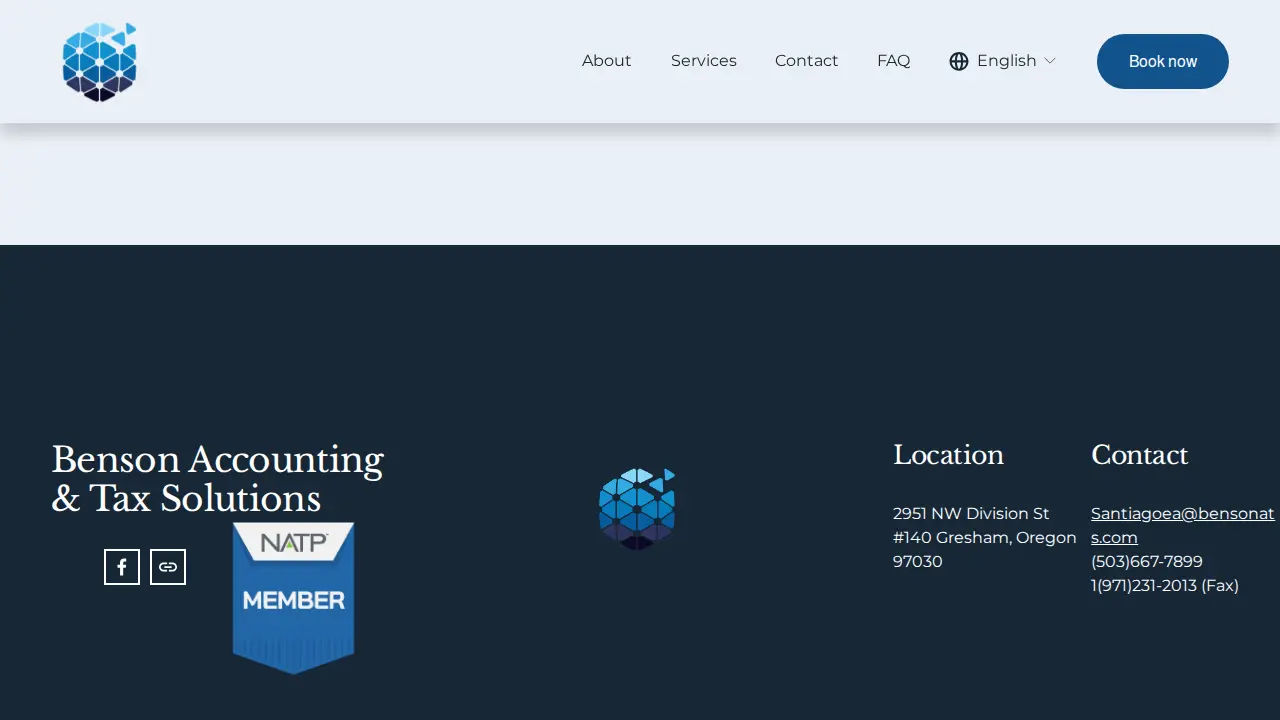Image resolution: width=1280 pixels, height=720 pixels.
Task: Click the Benson Accounting & Tax Solutions heading
Action: (218, 479)
